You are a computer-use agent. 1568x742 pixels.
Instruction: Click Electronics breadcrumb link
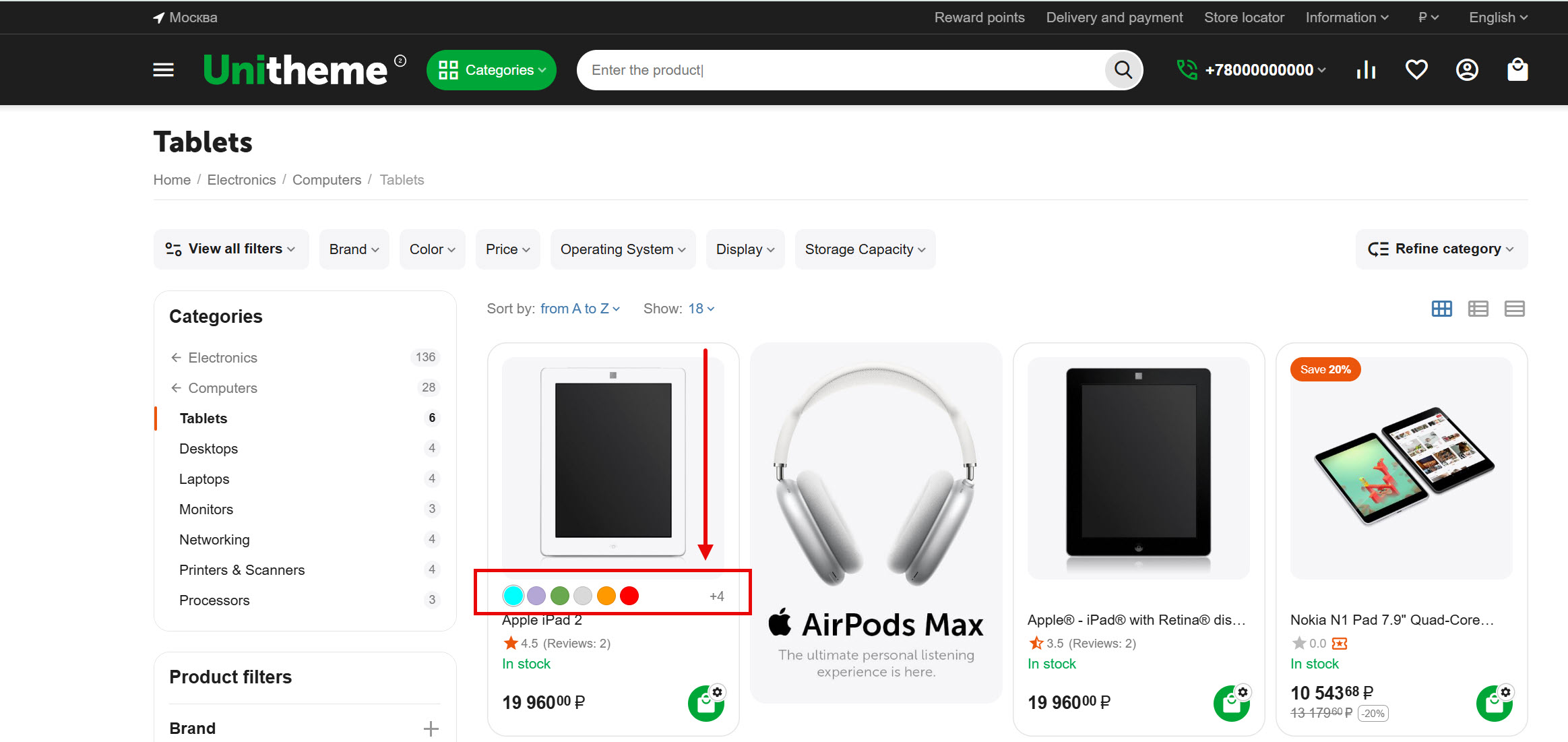tap(241, 180)
